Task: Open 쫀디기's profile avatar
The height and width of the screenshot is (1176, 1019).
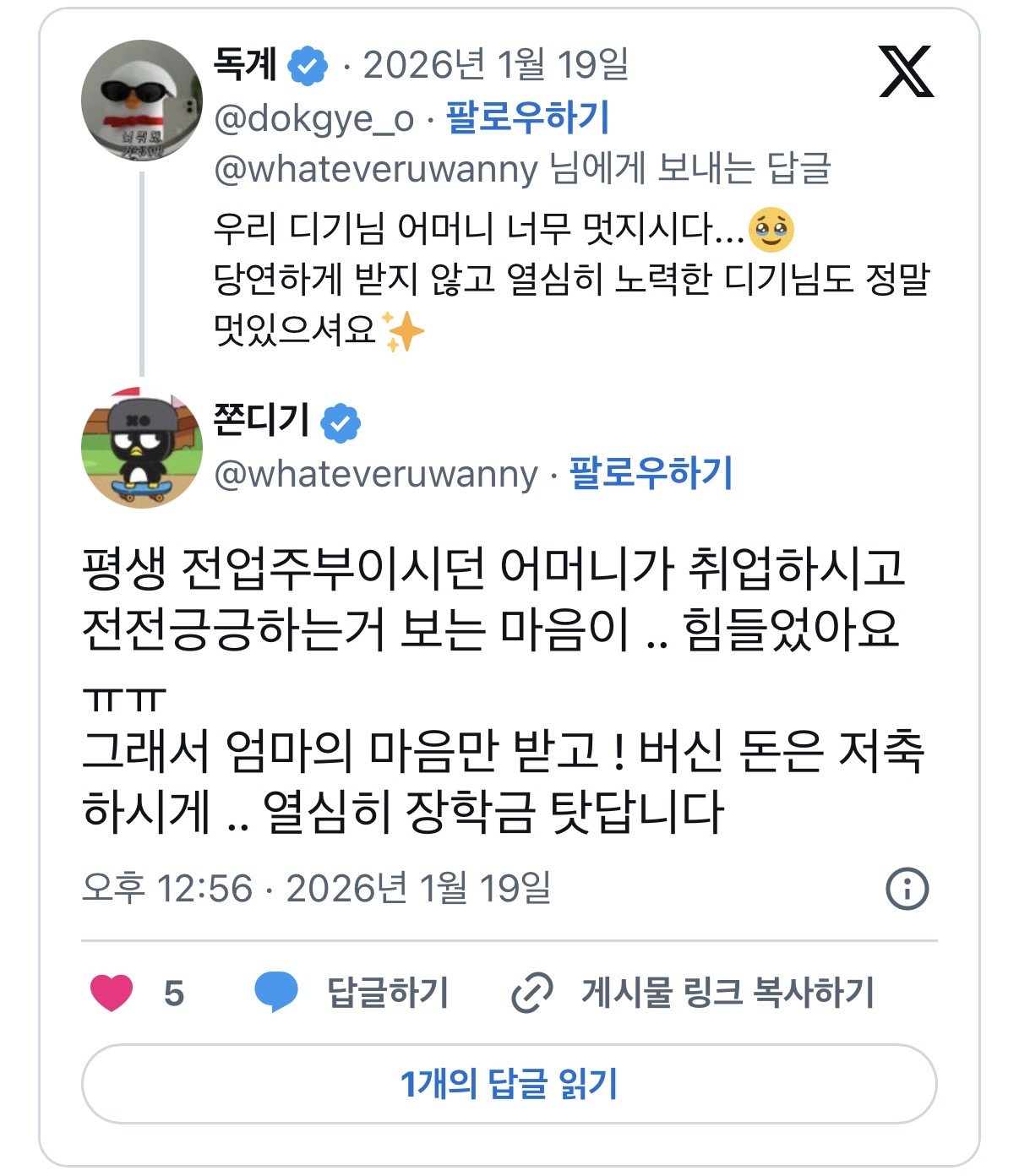Action: click(x=141, y=448)
